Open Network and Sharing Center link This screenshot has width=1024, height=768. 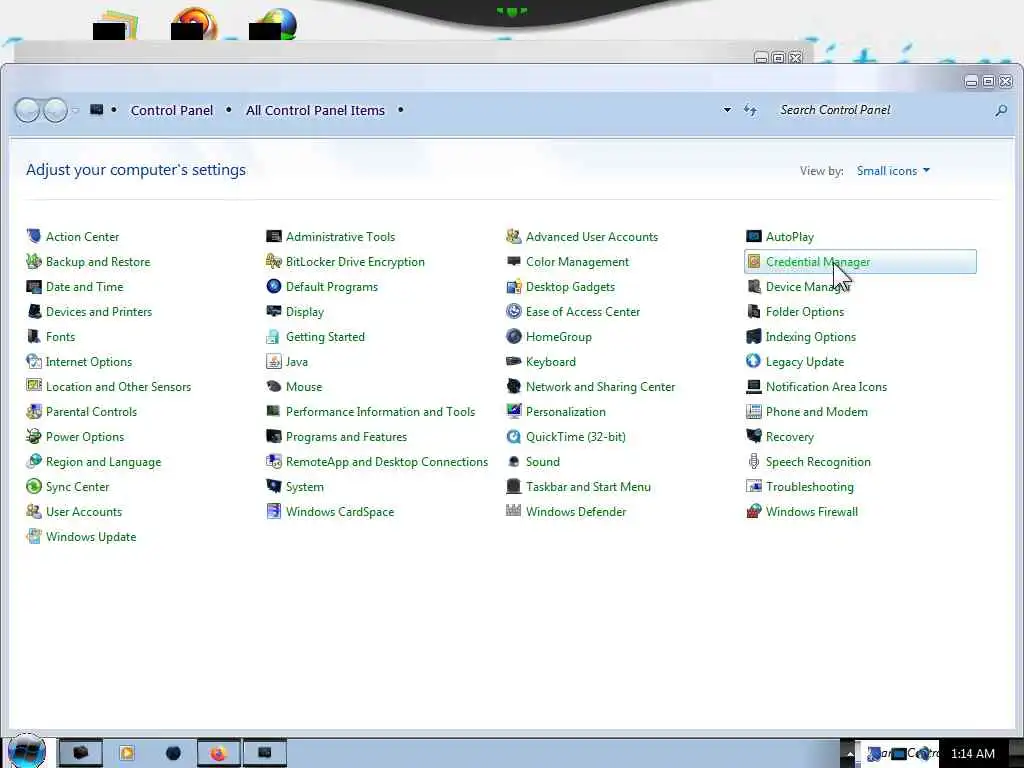tap(600, 387)
